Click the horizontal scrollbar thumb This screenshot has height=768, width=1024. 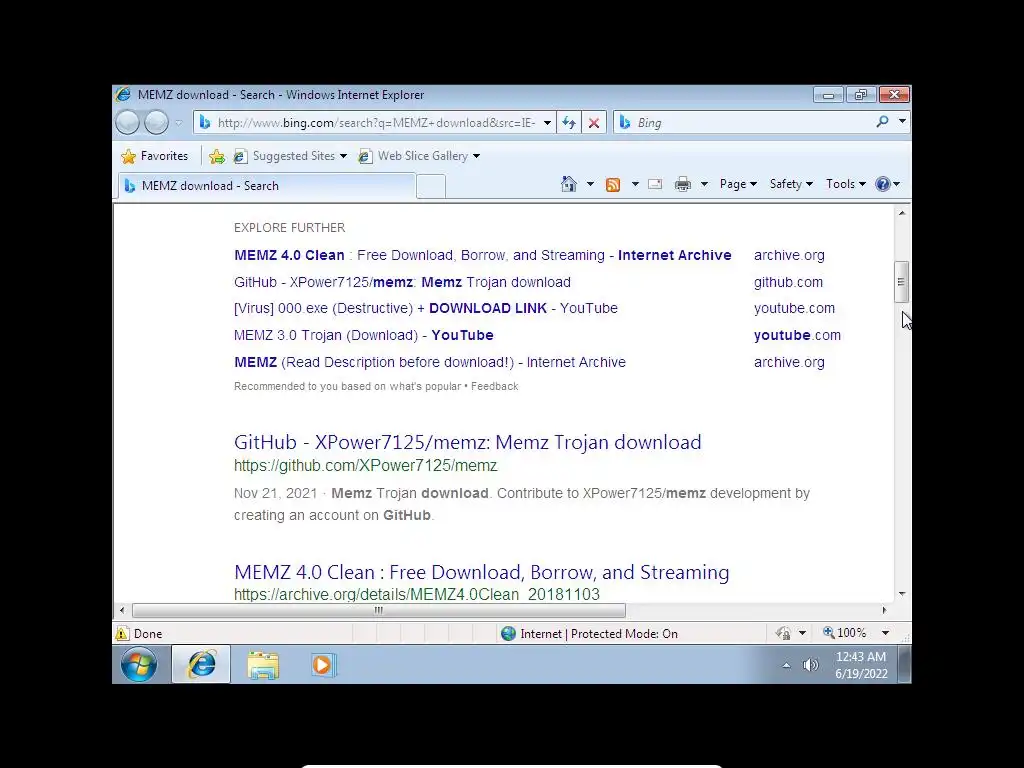(379, 611)
